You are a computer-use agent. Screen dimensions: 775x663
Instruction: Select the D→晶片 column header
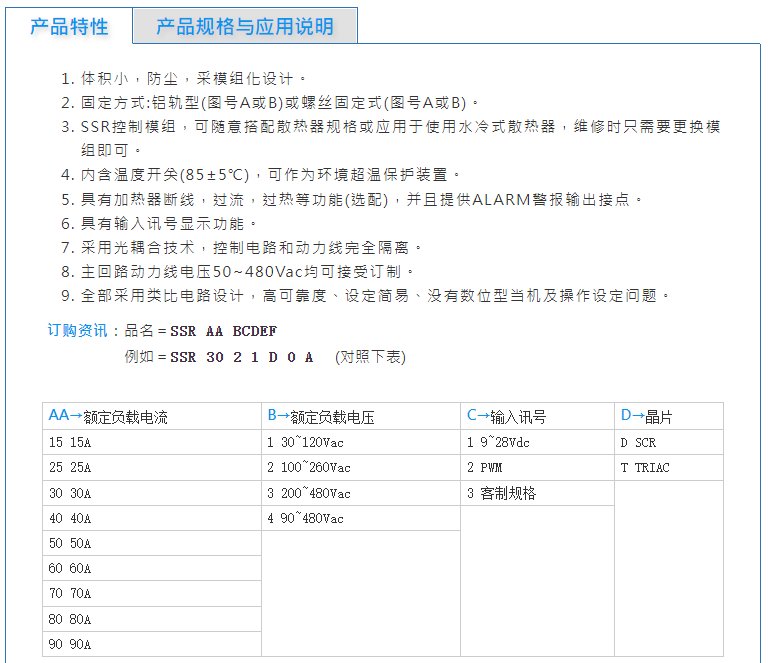point(669,416)
